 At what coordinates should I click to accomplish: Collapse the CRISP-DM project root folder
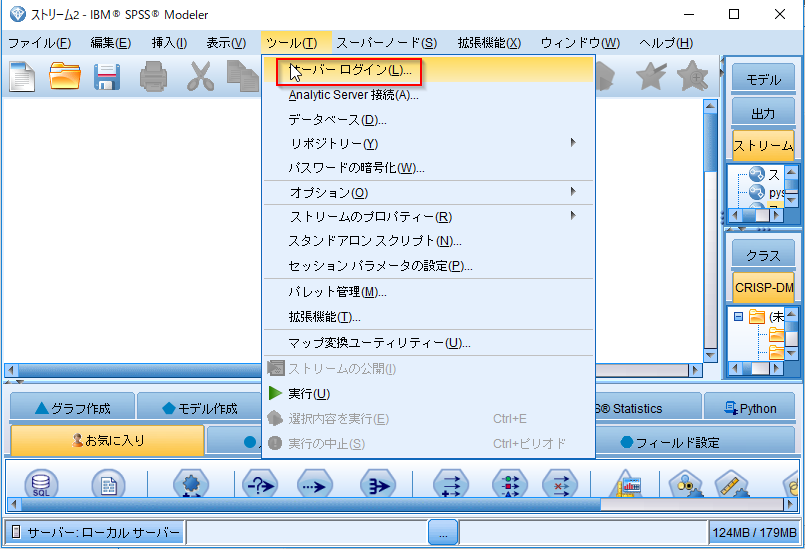pyautogui.click(x=738, y=316)
